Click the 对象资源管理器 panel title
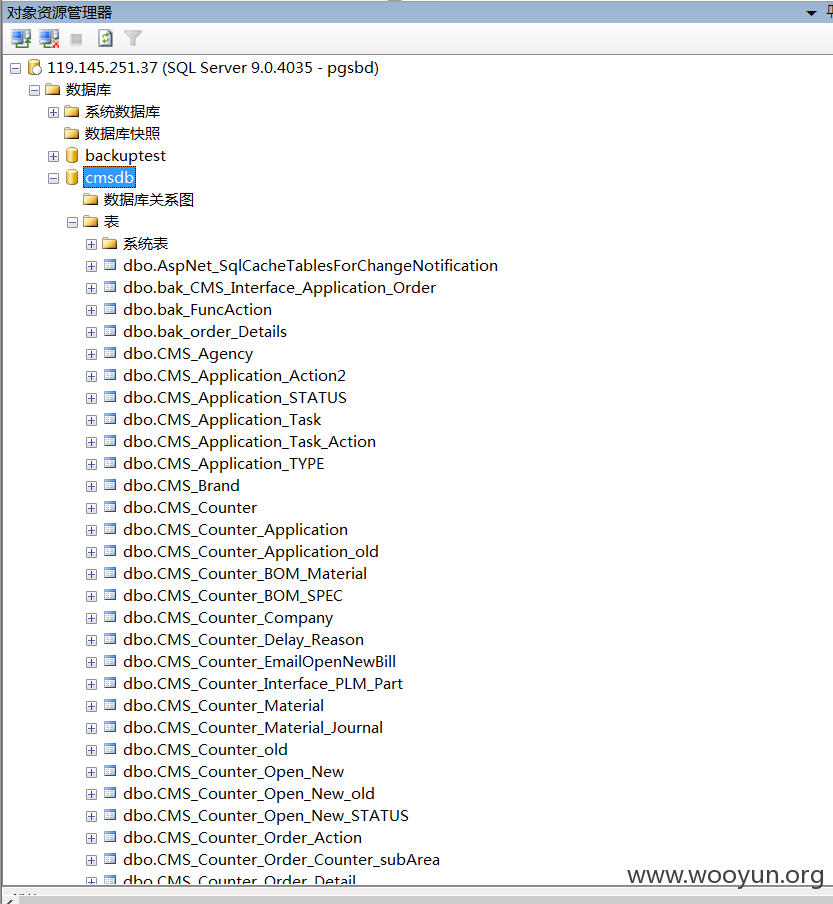 click(59, 12)
